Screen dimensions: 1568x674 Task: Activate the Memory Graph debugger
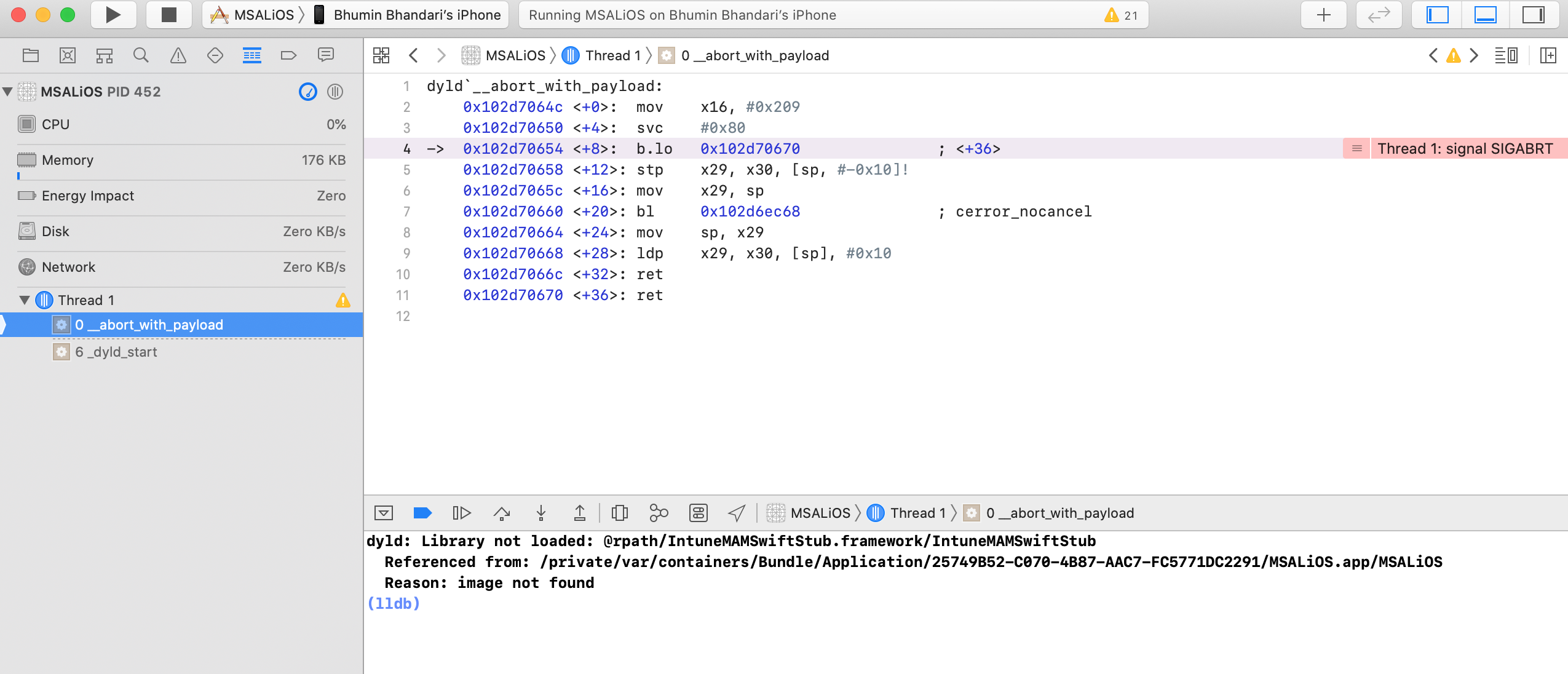pyautogui.click(x=659, y=512)
